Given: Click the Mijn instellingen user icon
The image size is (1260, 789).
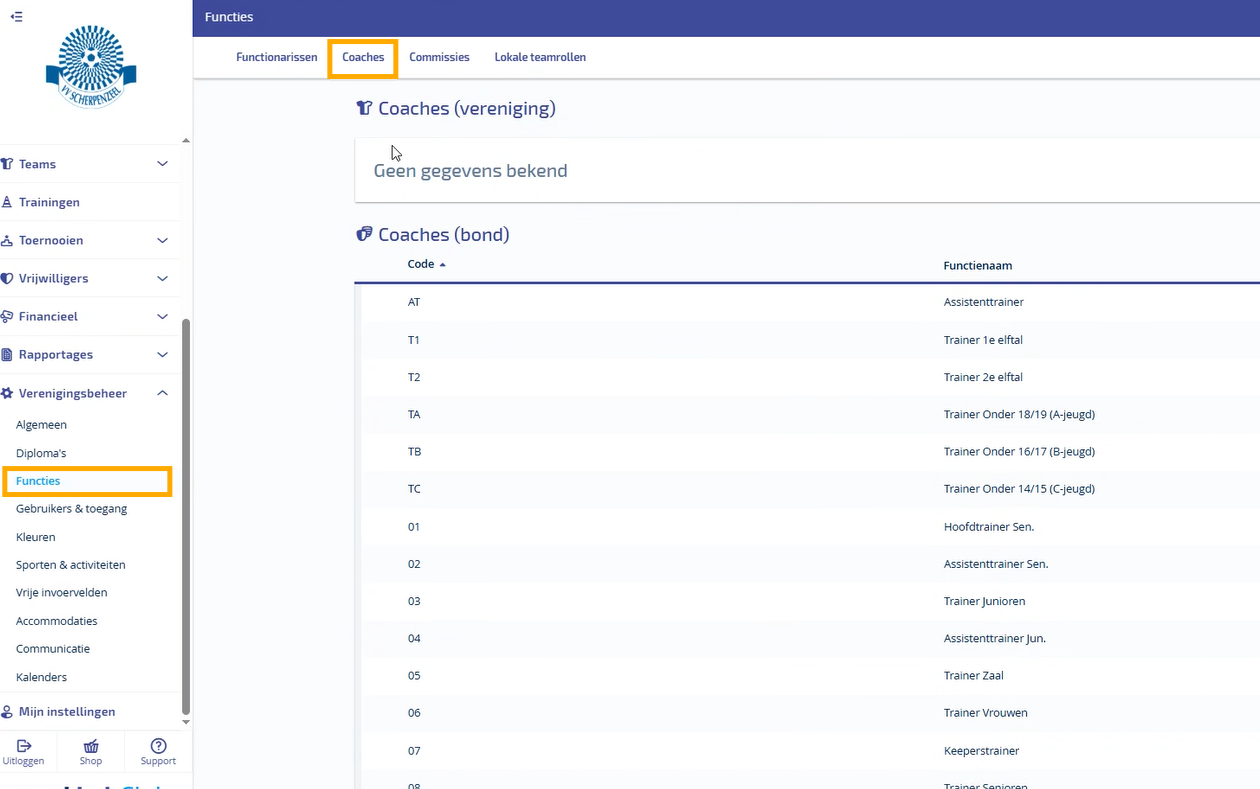Looking at the screenshot, I should 7,711.
